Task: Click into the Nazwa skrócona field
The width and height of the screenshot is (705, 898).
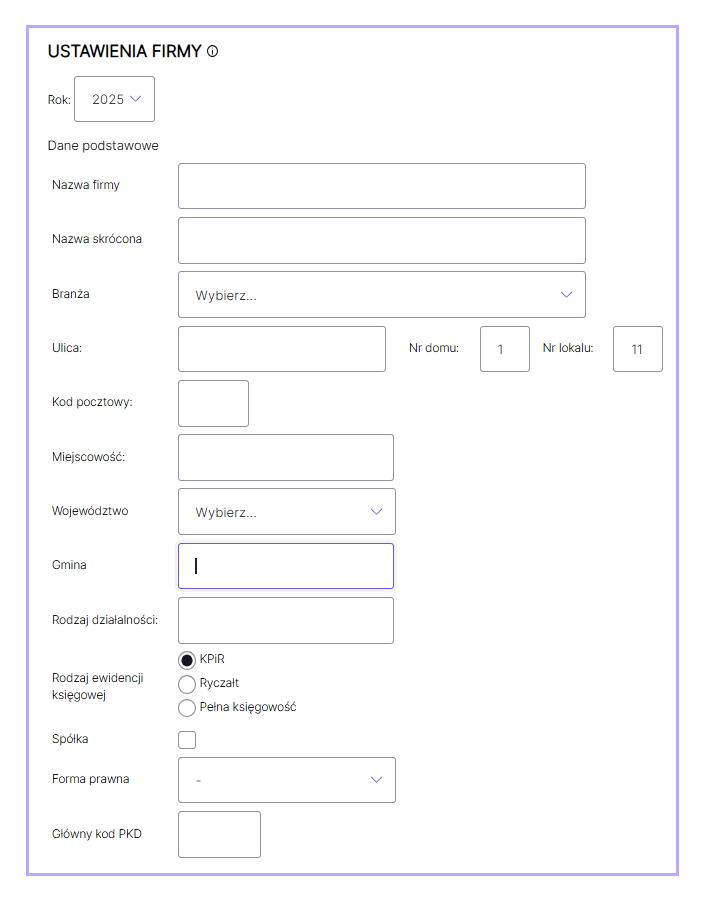Action: pyautogui.click(x=381, y=241)
